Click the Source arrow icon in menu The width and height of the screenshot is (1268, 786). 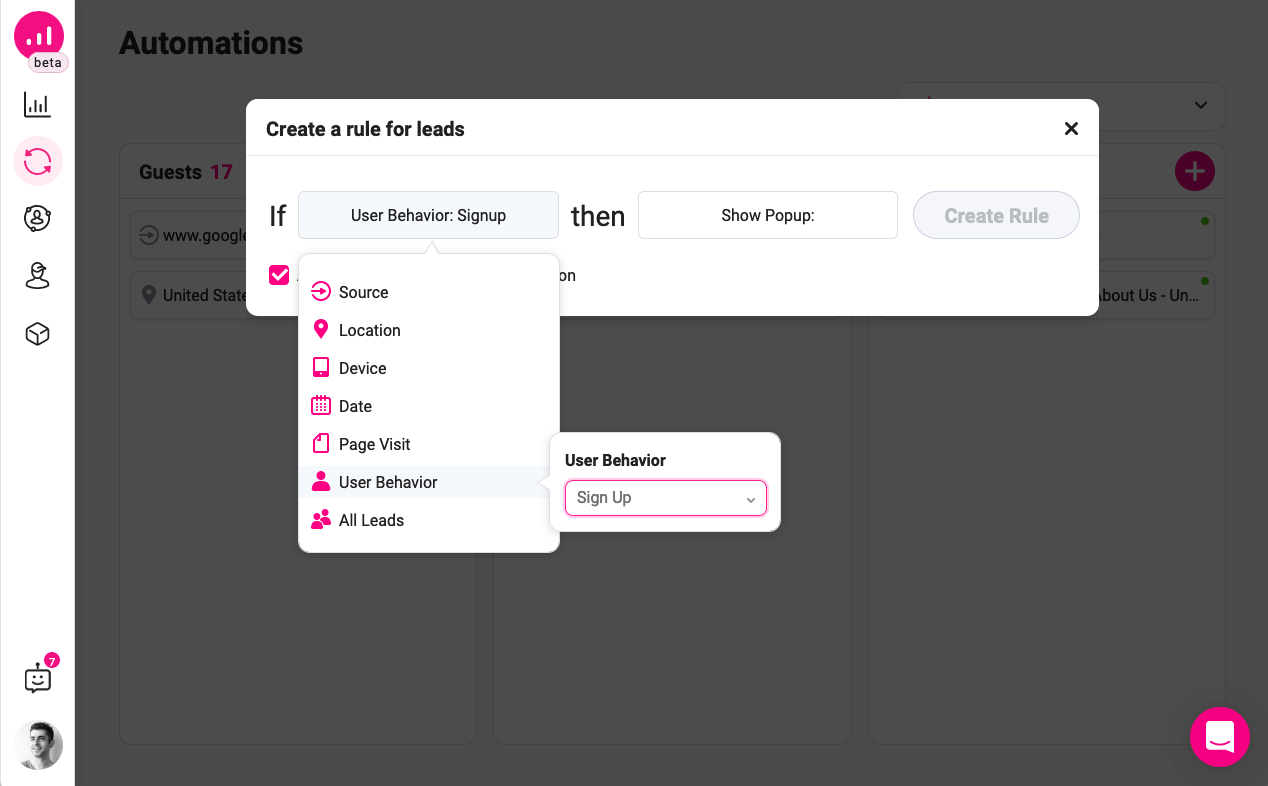(x=321, y=292)
